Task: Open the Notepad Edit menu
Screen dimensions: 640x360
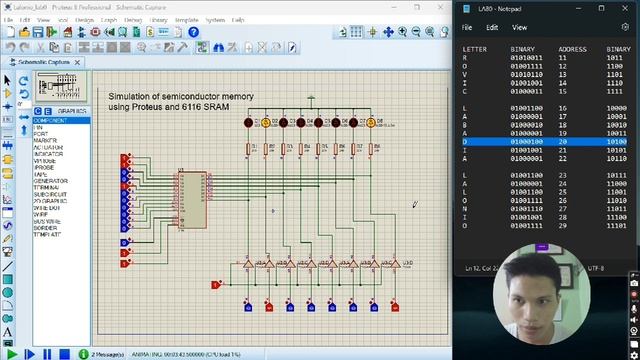Action: tap(492, 27)
